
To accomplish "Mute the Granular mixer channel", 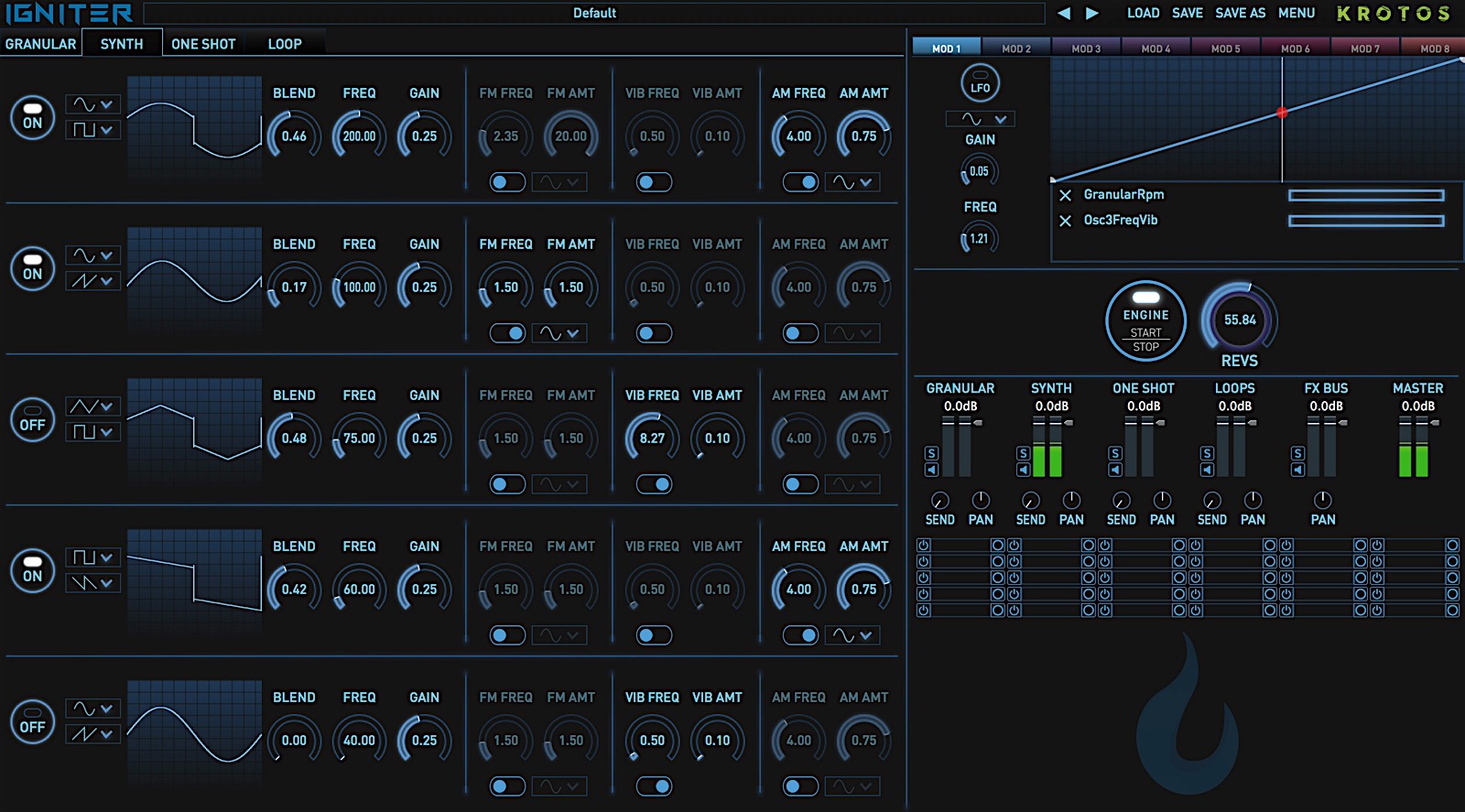I will 931,470.
